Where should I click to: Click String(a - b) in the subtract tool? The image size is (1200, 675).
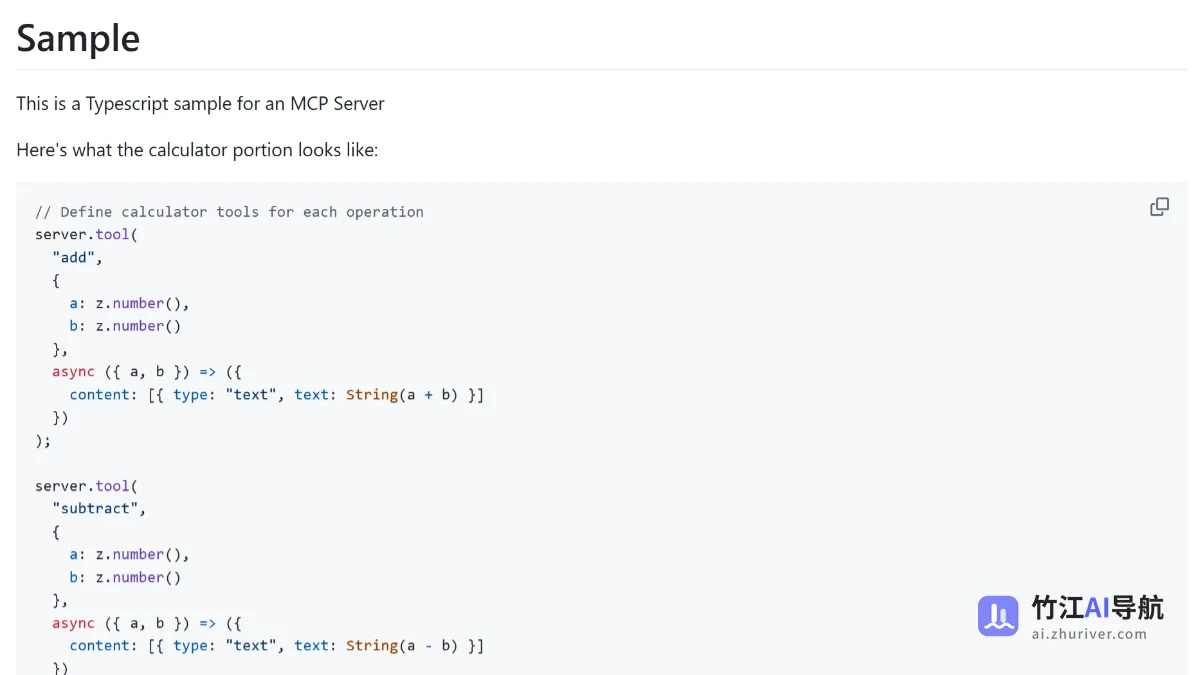[x=402, y=645]
